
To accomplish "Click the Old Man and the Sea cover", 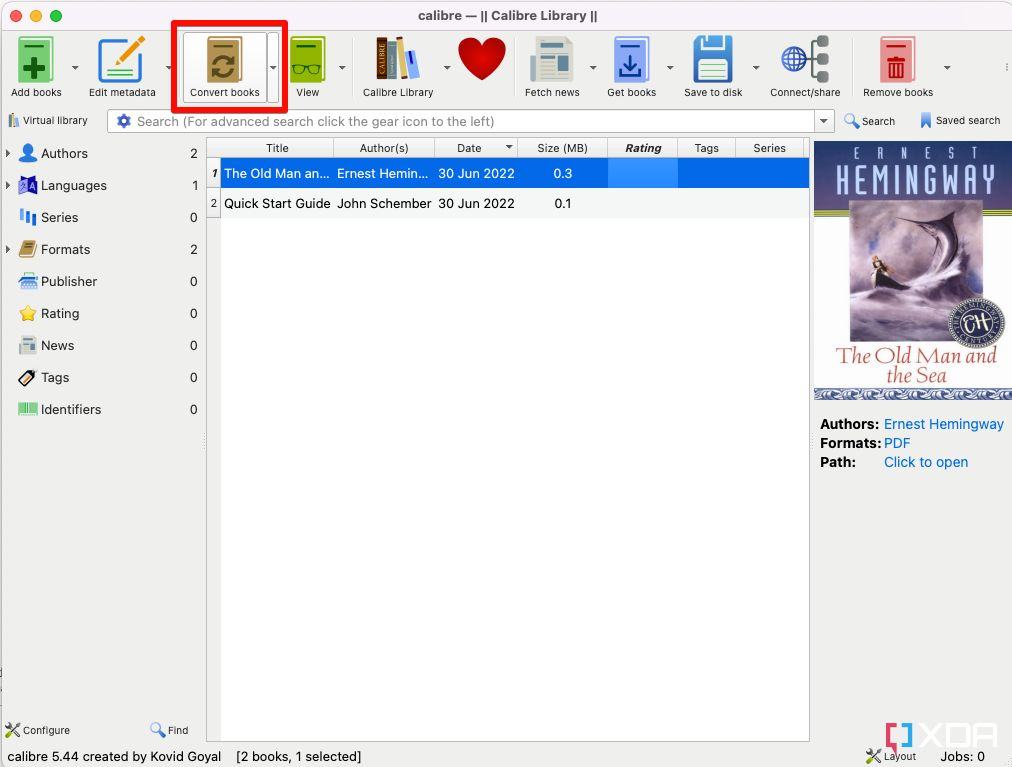I will [x=913, y=271].
